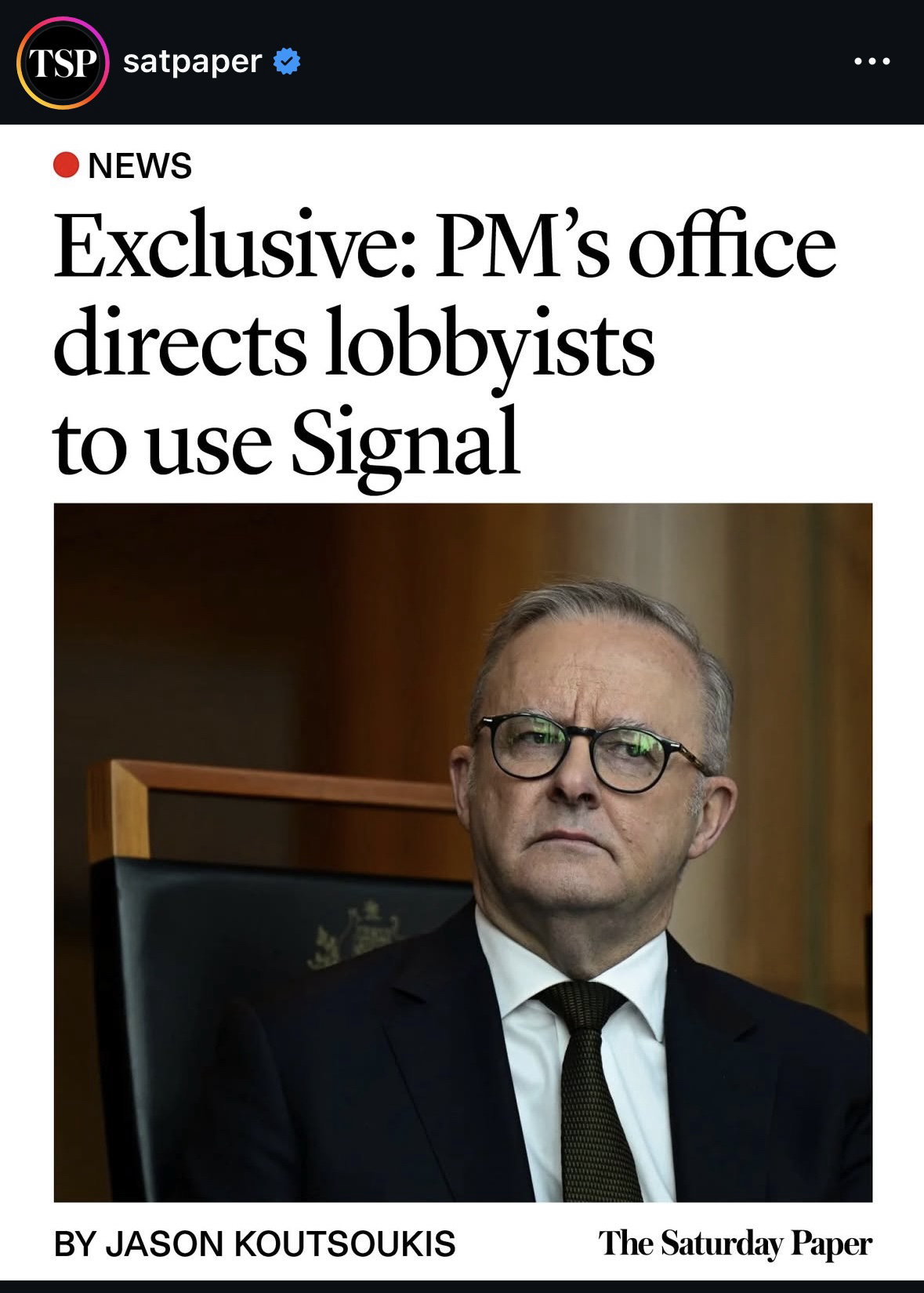Open the three-dot more options menu
Screen dimensions: 924x1293
872,61
